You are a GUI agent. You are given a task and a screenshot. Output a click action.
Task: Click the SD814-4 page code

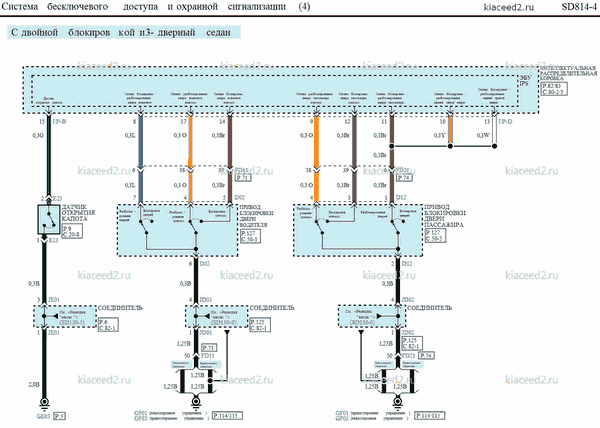point(579,7)
